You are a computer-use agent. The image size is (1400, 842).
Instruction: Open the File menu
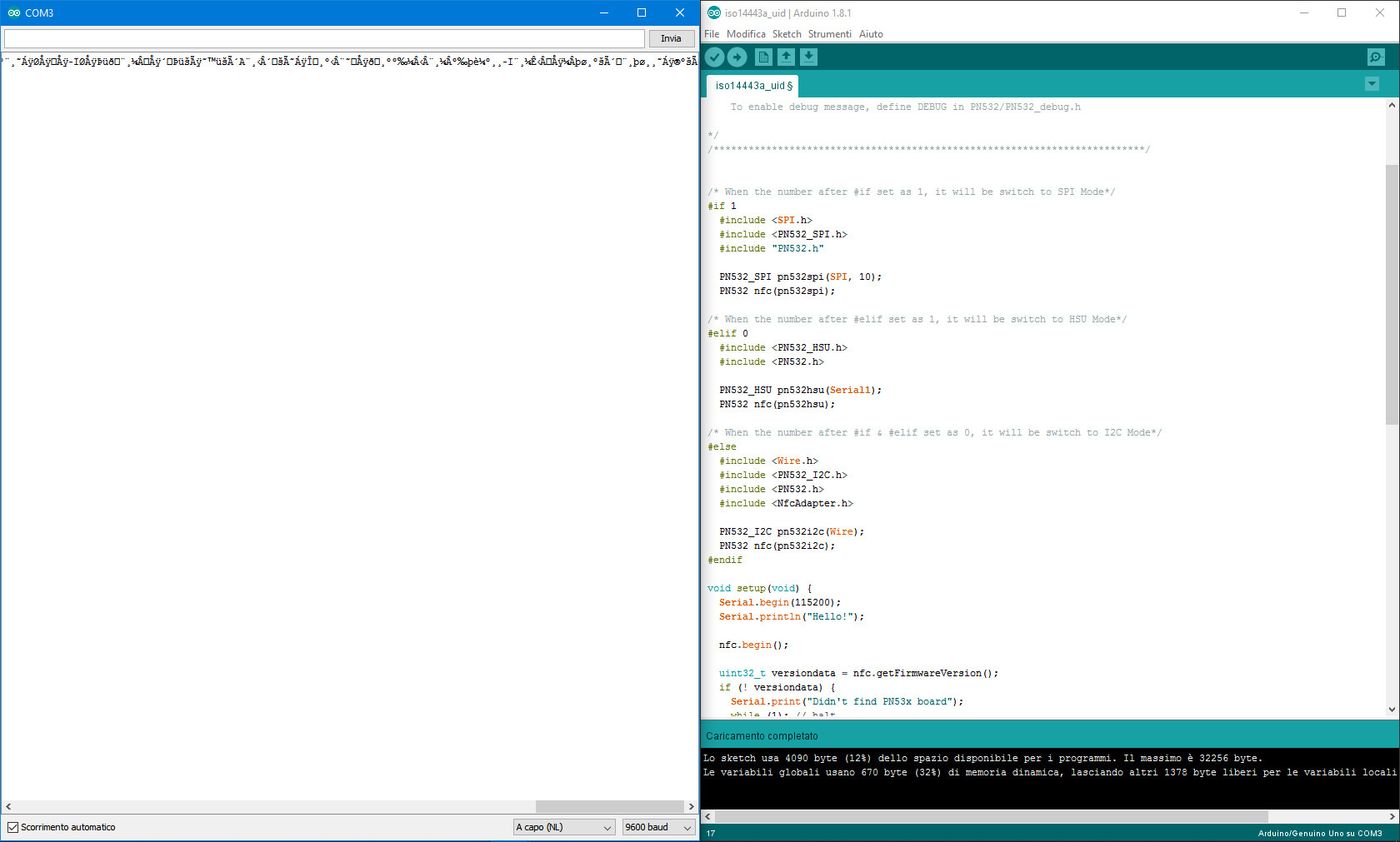712,34
